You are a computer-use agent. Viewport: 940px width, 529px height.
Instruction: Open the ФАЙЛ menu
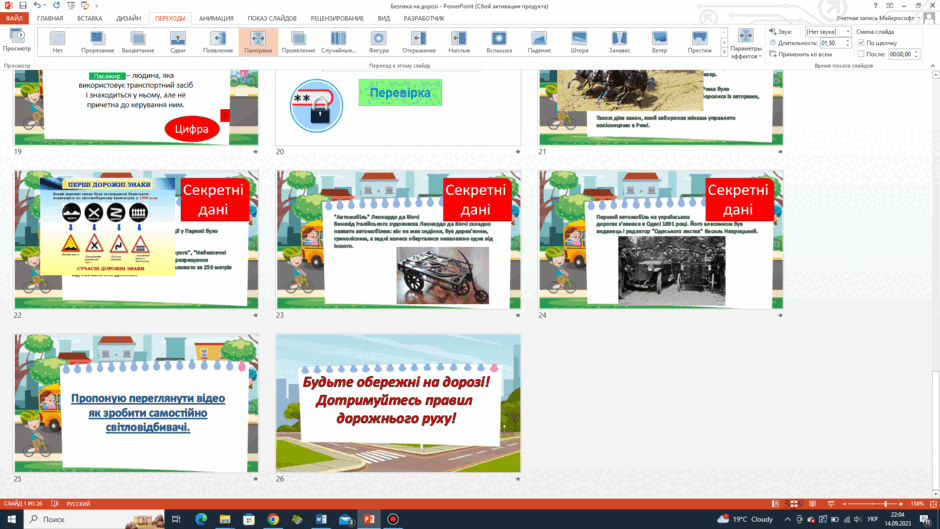(x=14, y=19)
